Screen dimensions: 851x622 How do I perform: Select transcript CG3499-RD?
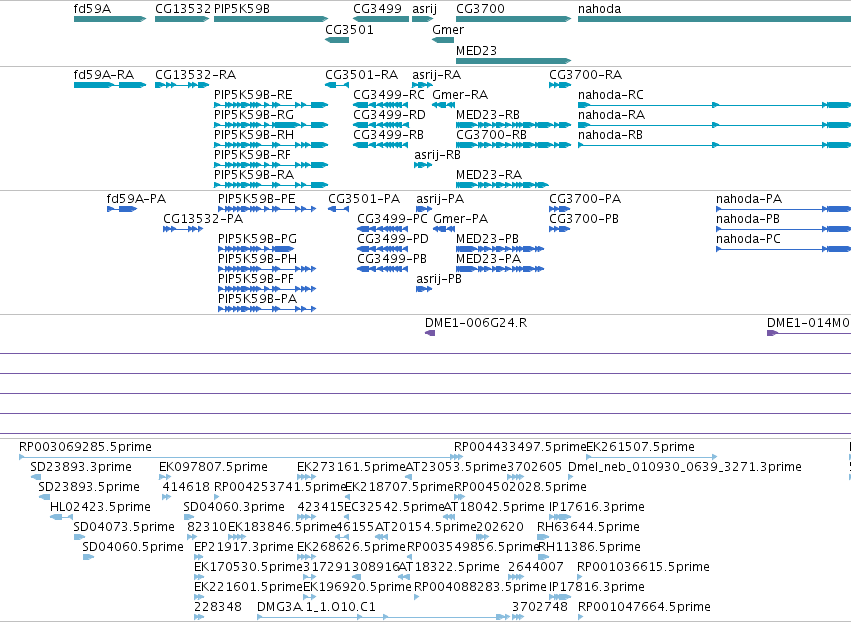389,115
